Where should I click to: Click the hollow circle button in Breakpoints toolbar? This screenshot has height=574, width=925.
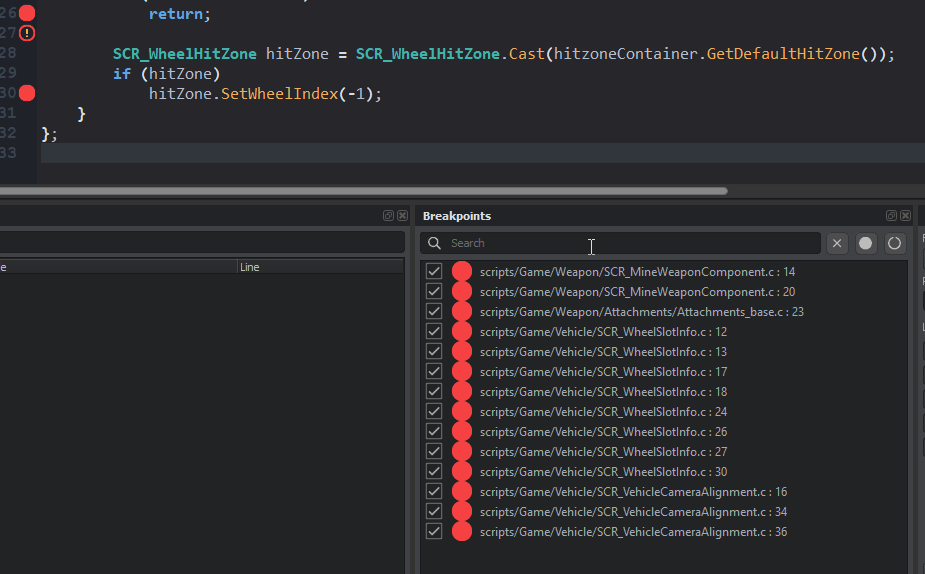point(894,243)
